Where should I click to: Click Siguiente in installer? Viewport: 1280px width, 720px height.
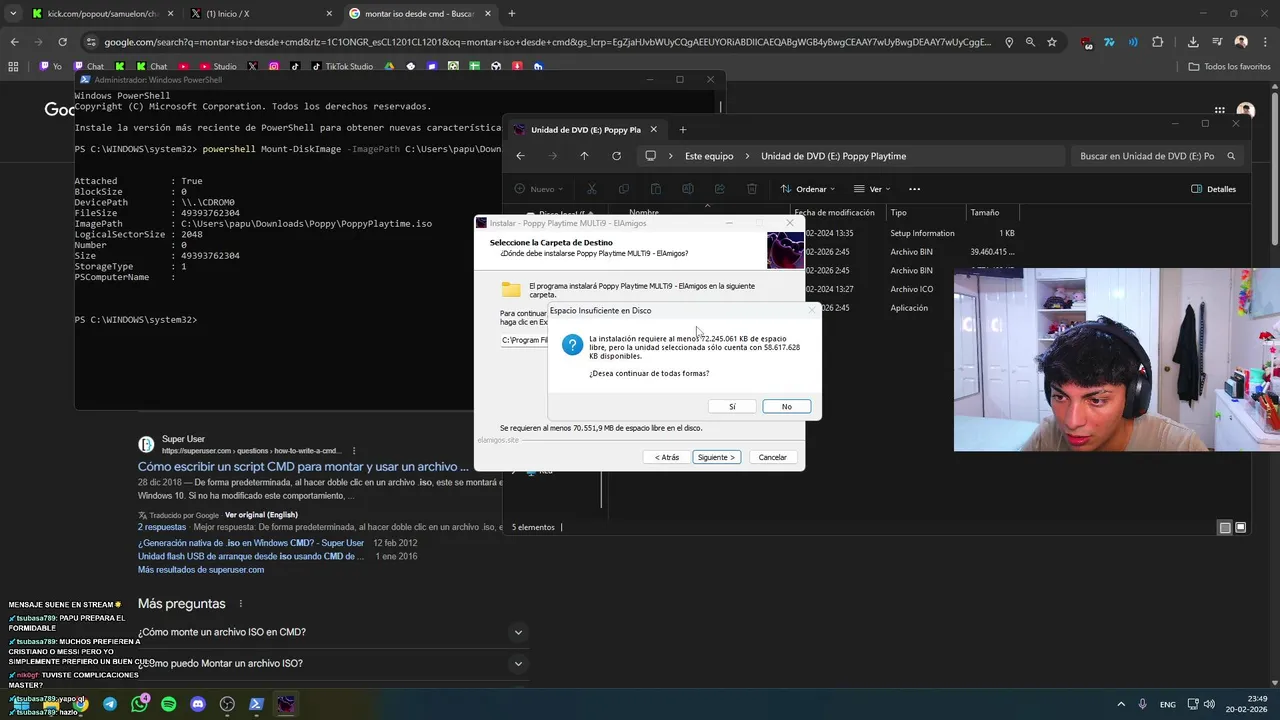tap(716, 457)
